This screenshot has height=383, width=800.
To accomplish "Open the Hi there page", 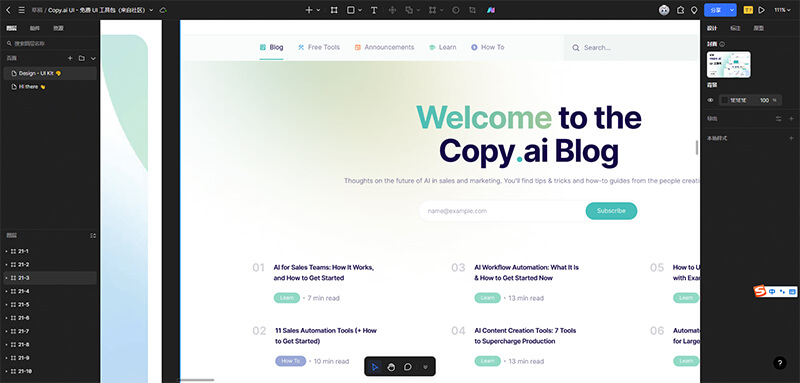I will point(49,87).
